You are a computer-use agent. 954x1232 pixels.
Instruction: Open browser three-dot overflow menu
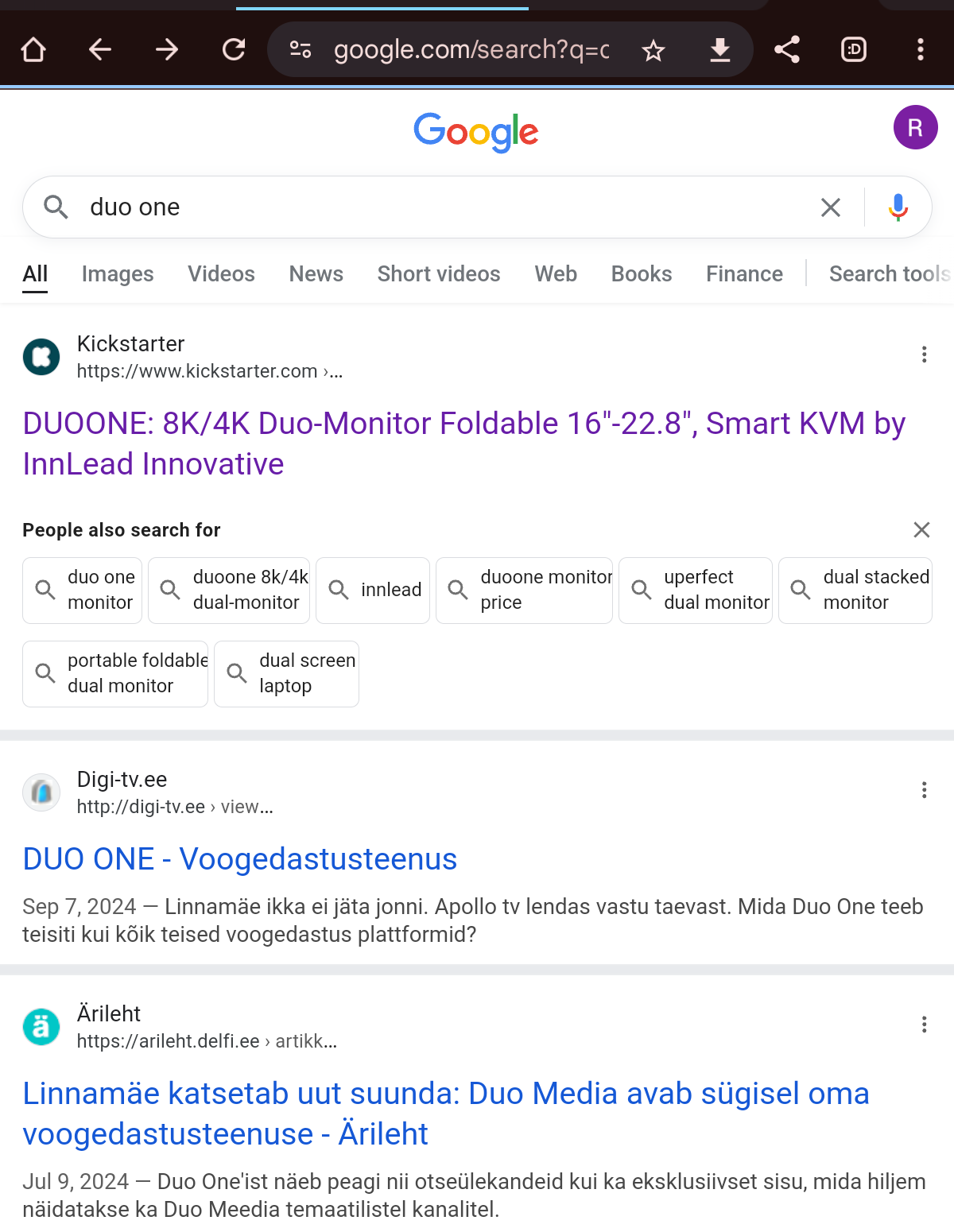tap(921, 50)
